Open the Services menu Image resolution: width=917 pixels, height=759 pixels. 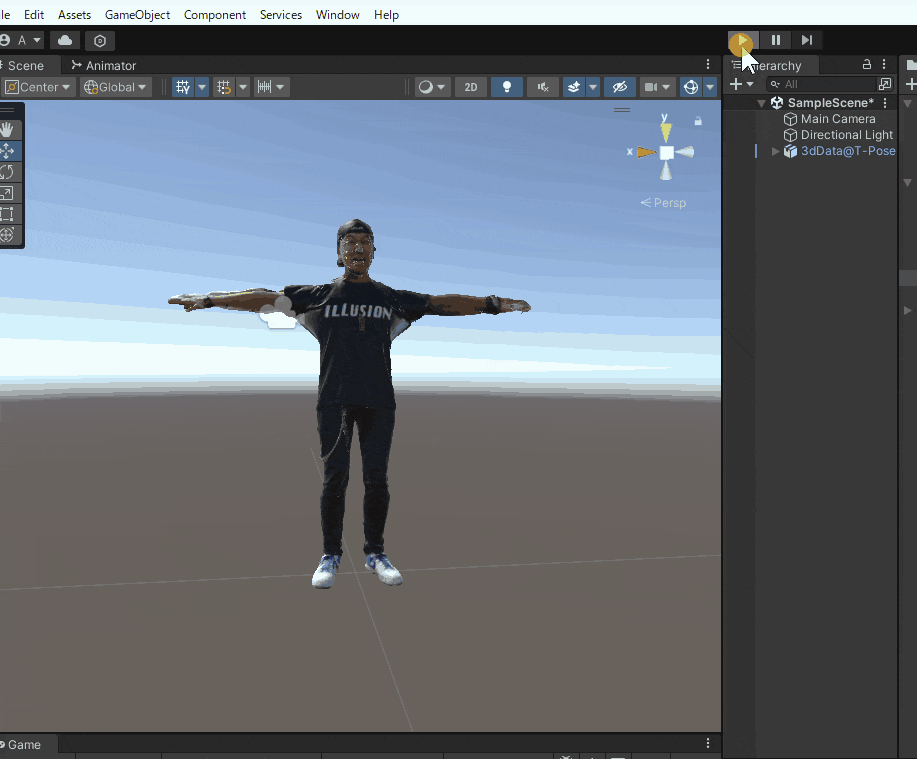click(281, 15)
